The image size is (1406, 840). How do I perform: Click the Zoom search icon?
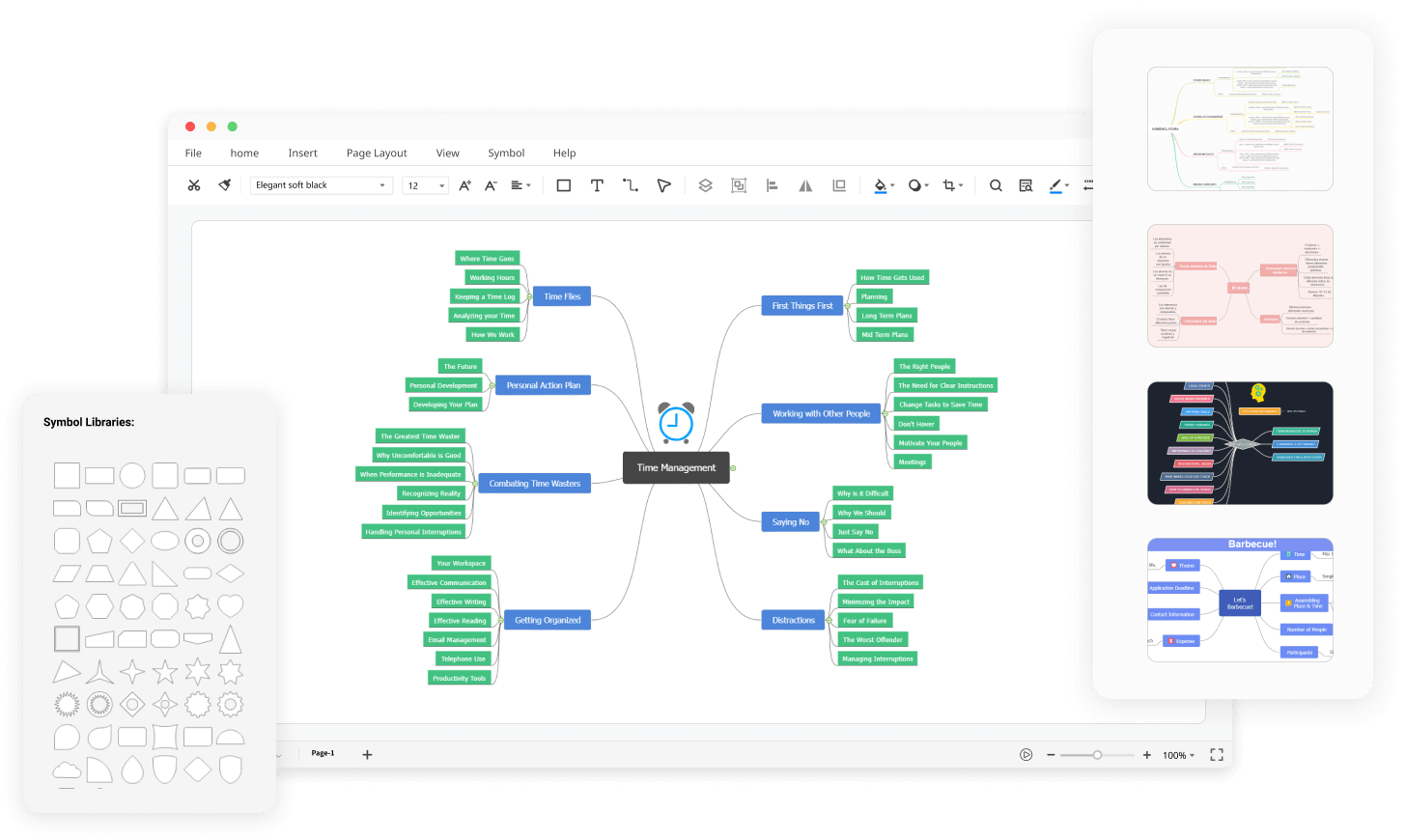tap(996, 184)
